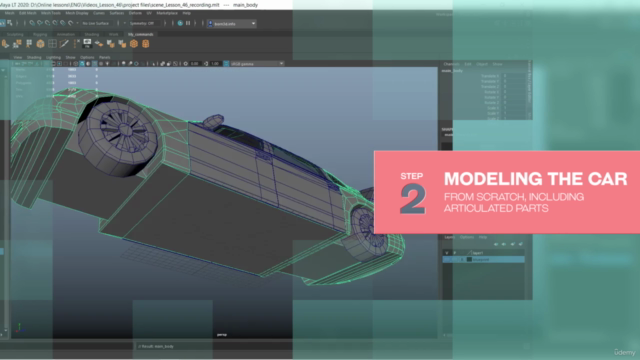The height and width of the screenshot is (360, 640).
Task: Toggle the P playback box of layer1
Action: point(454,253)
